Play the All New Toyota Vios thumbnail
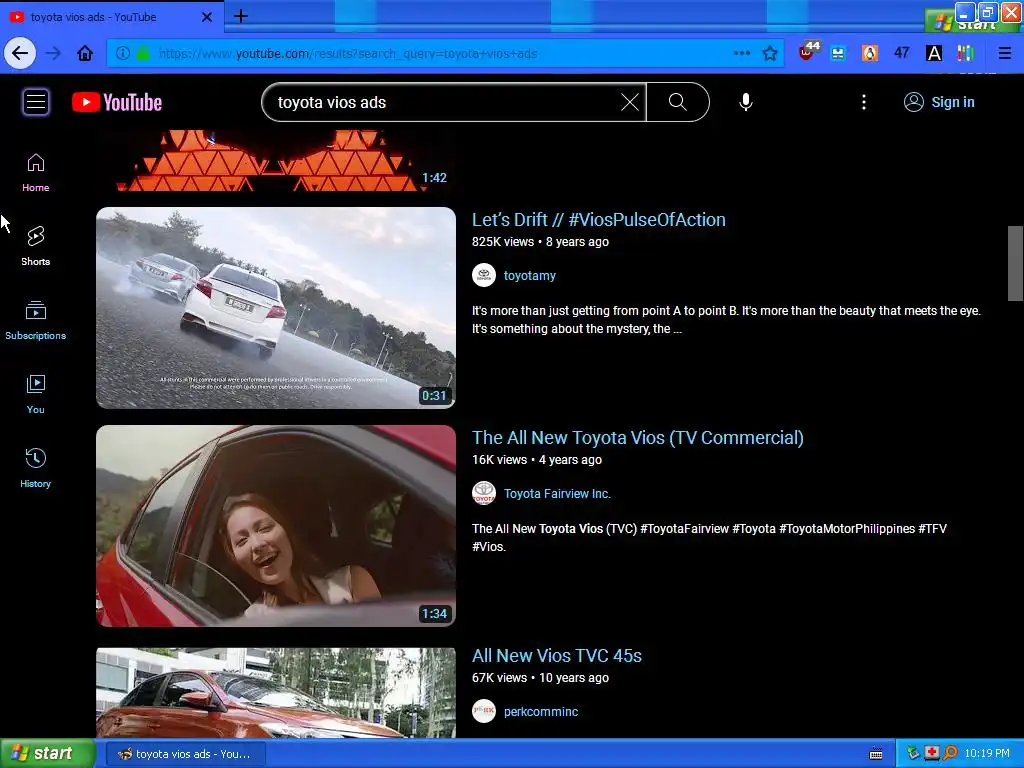 276,526
